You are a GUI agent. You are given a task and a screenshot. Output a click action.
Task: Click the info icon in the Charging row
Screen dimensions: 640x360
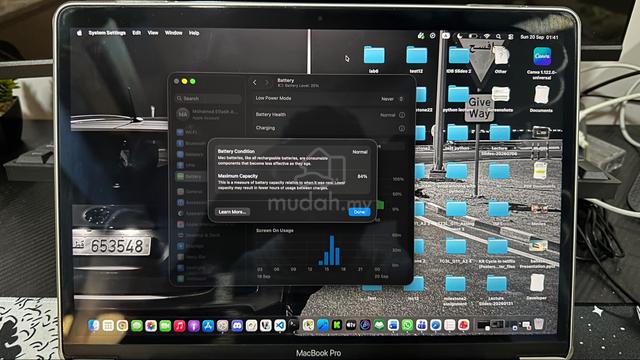point(402,128)
